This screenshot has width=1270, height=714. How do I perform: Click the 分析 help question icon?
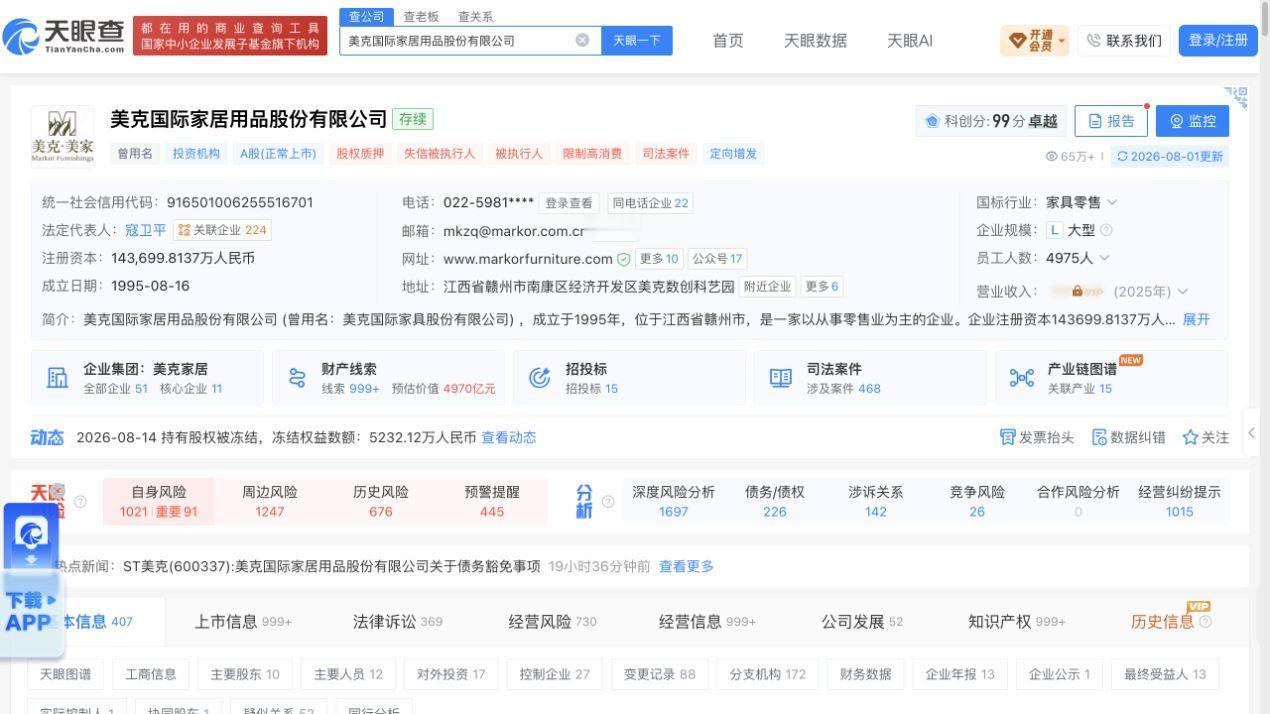point(607,501)
